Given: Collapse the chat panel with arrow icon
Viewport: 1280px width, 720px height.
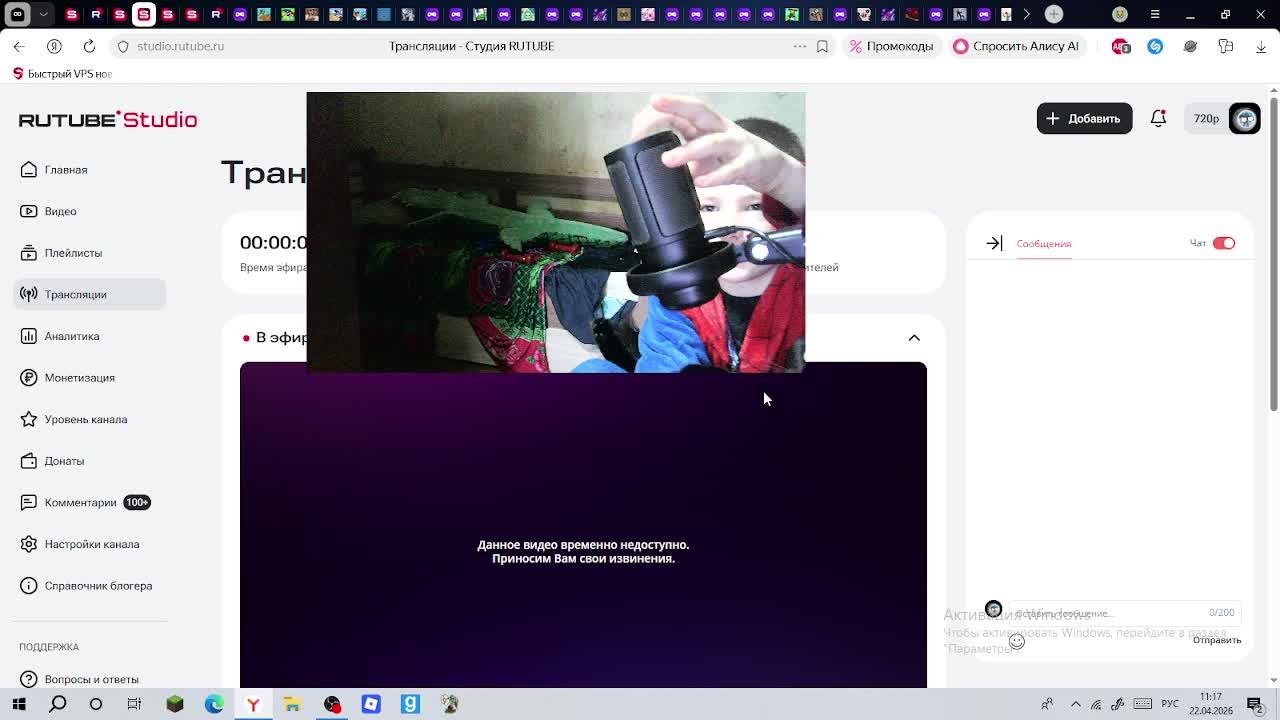Looking at the screenshot, I should click(x=994, y=243).
